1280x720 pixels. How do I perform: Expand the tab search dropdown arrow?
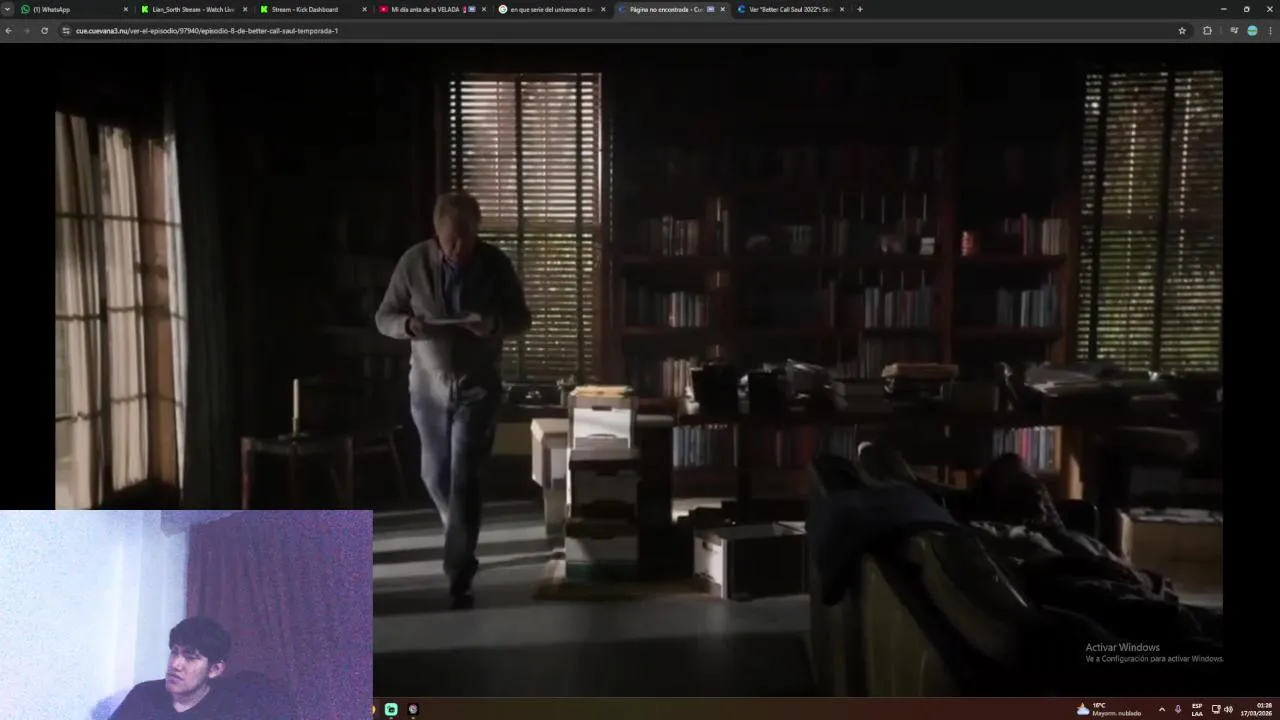click(x=7, y=9)
